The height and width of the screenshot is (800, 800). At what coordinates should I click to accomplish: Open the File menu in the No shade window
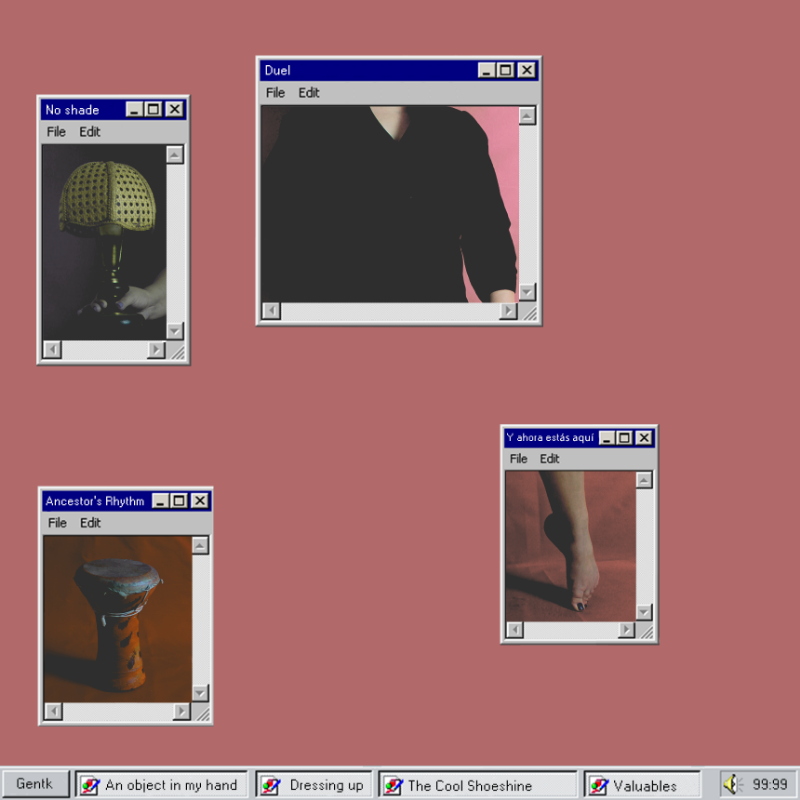[x=56, y=132]
